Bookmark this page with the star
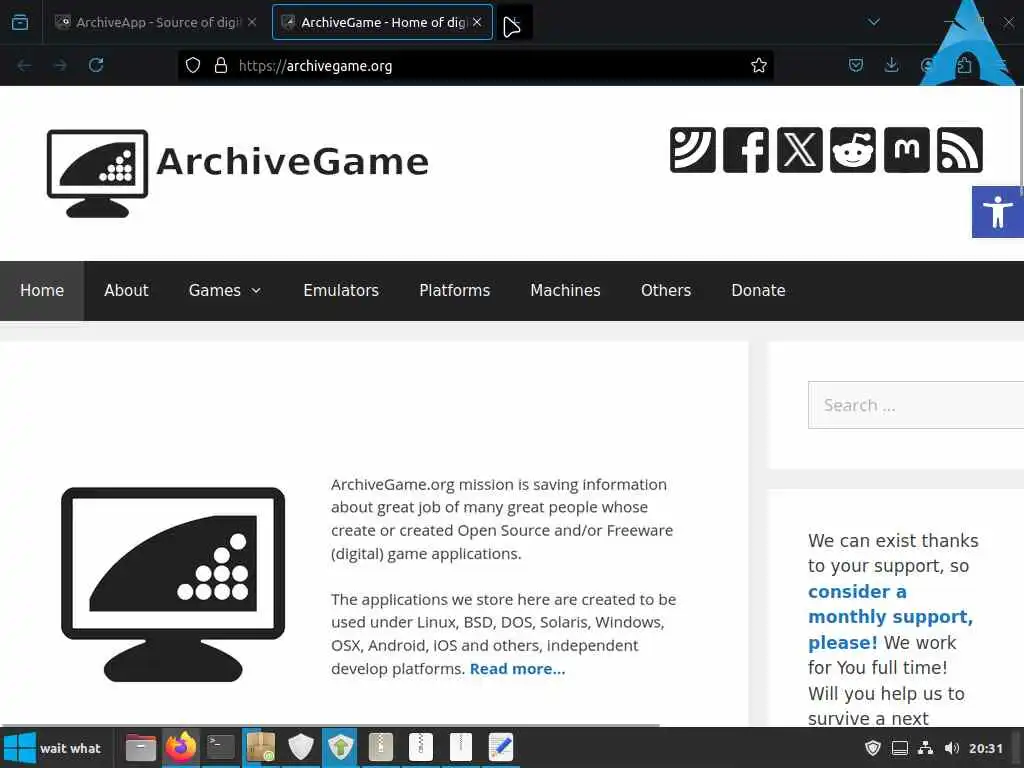 [758, 65]
